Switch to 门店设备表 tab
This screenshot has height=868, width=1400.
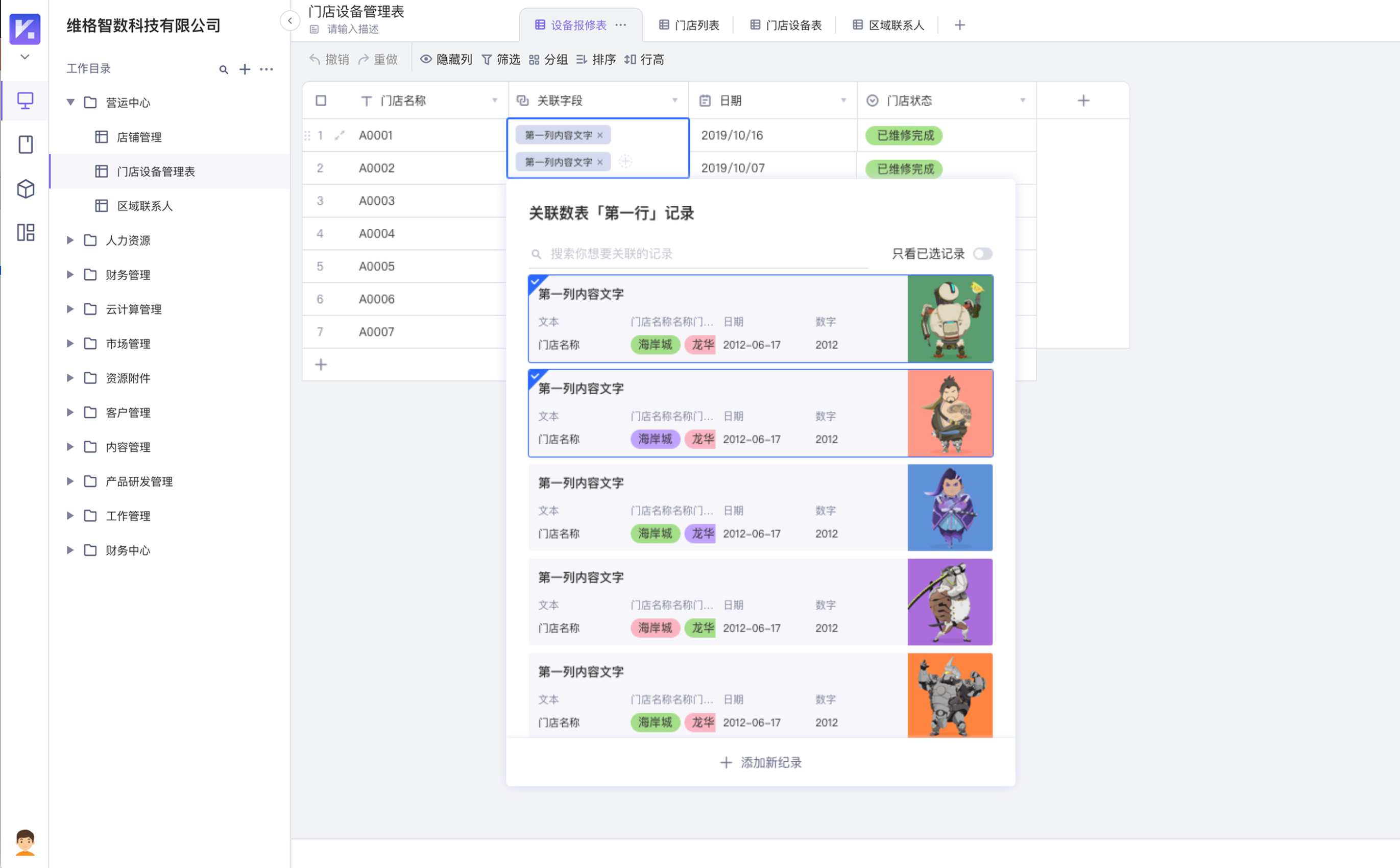pos(786,25)
